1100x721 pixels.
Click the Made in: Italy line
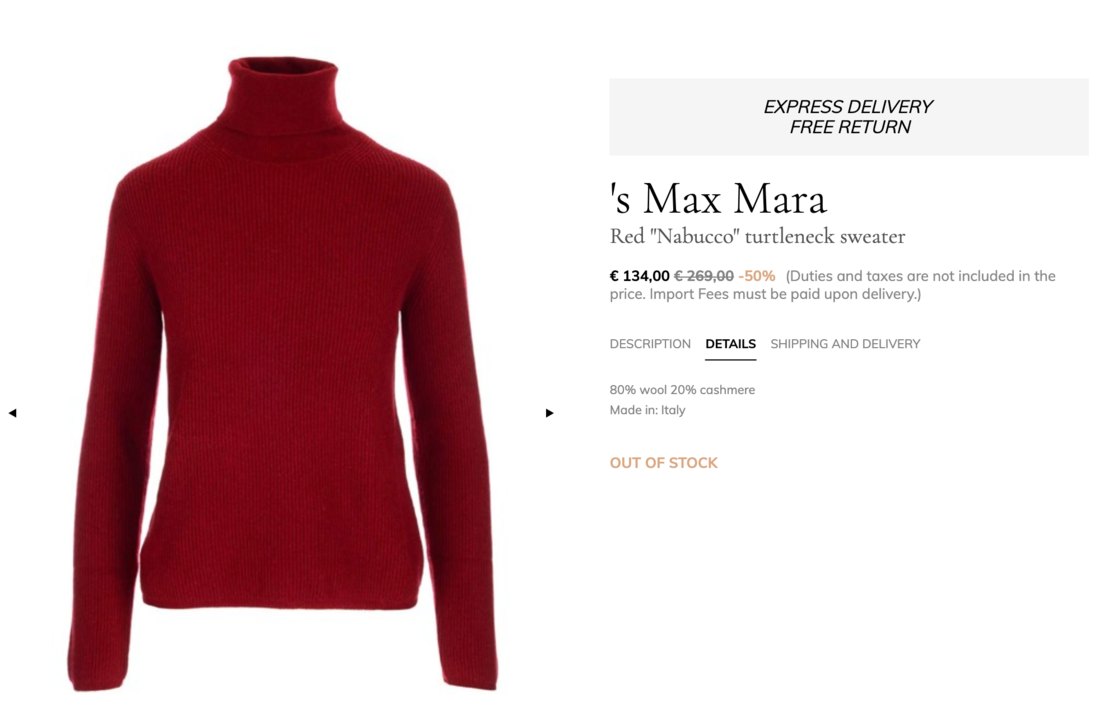pyautogui.click(x=647, y=410)
